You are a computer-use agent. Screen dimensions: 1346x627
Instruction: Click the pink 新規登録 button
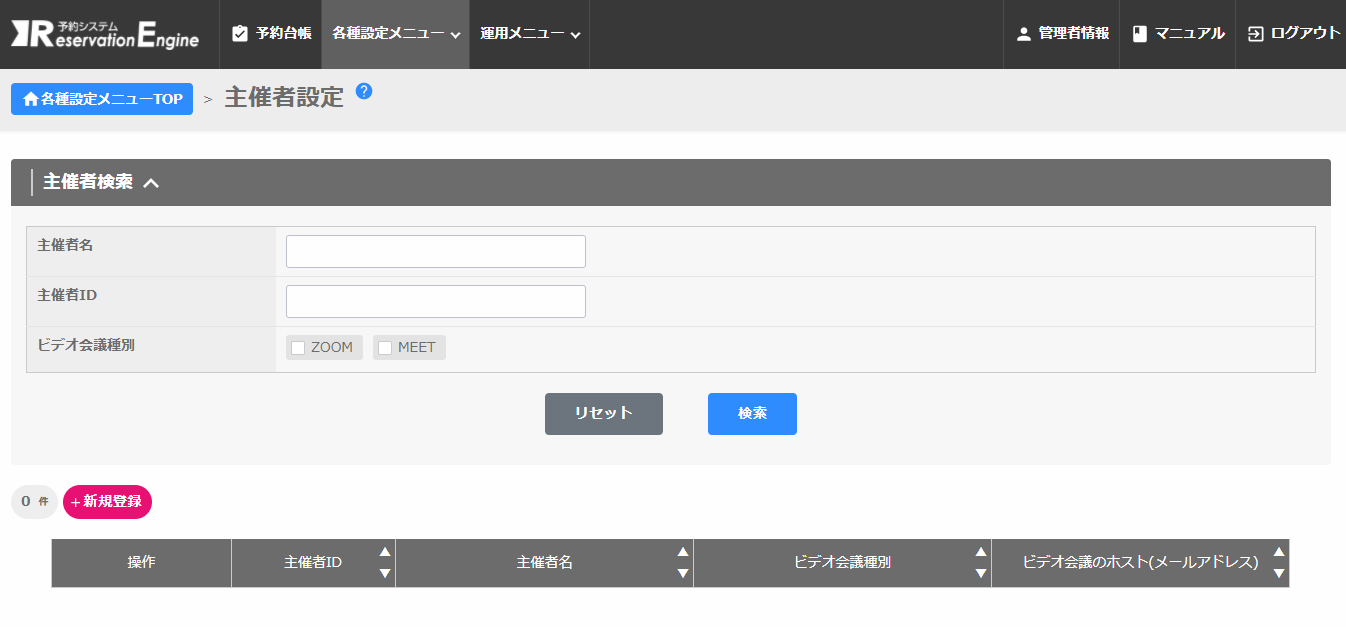click(107, 502)
